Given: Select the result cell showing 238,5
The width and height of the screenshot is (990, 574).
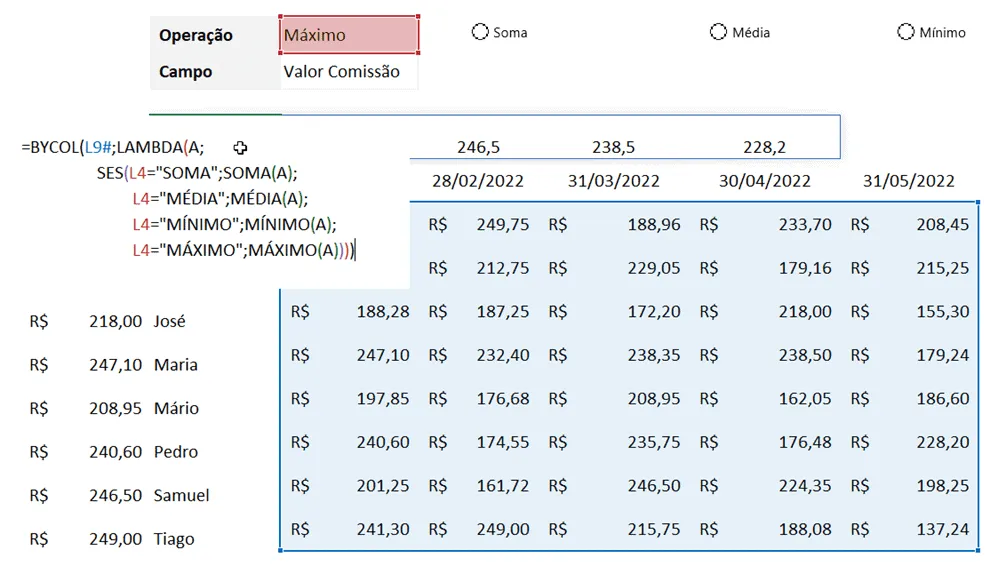Looking at the screenshot, I should coord(614,147).
